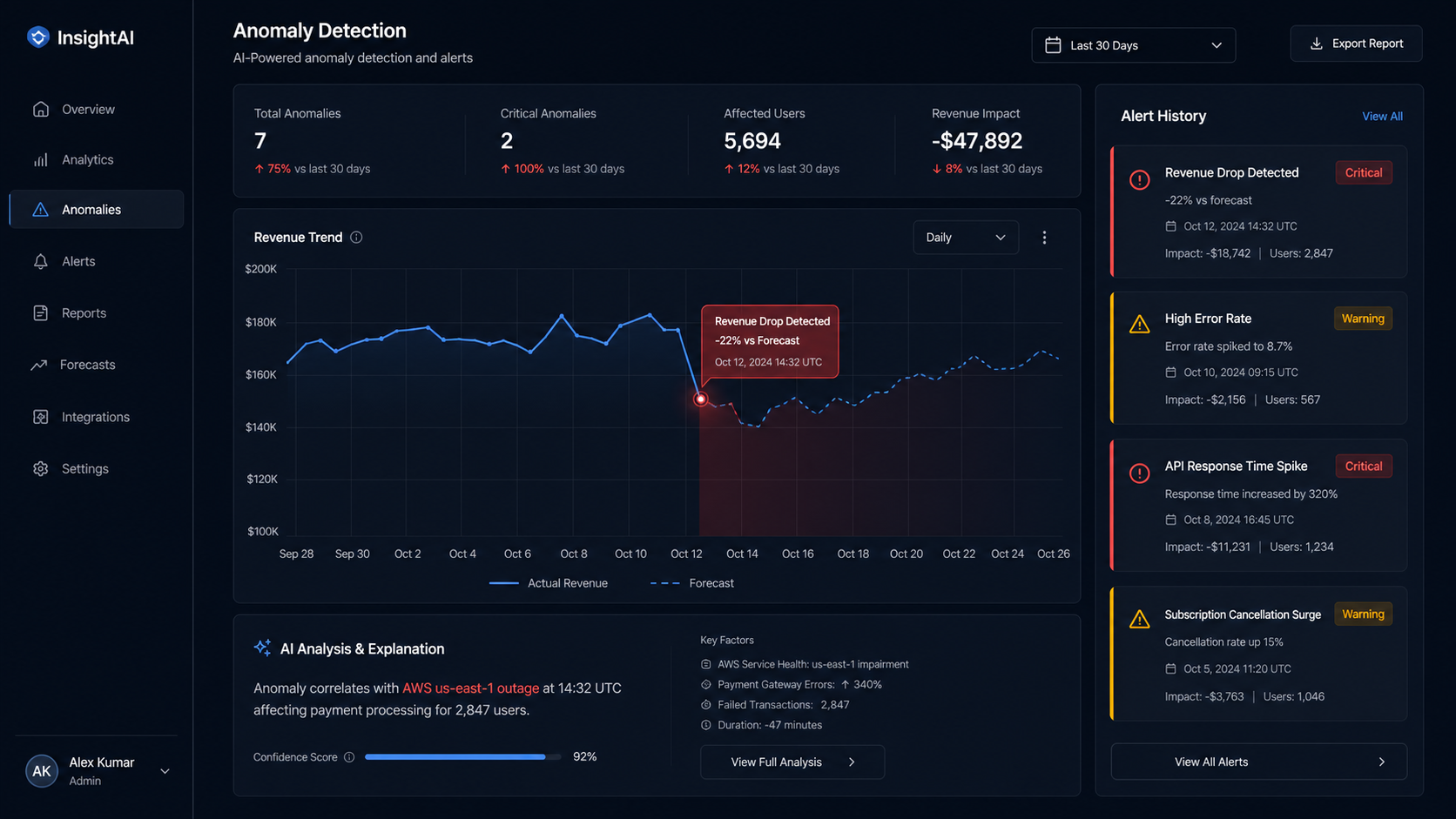Click the Revenue Impact value -$47,892
Viewport: 1456px width, 819px height.
click(977, 141)
